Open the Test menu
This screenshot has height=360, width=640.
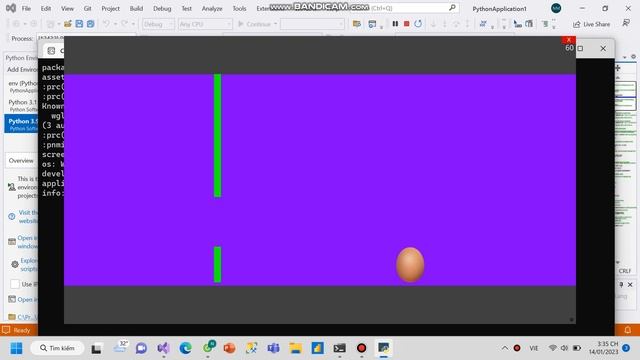[187, 8]
